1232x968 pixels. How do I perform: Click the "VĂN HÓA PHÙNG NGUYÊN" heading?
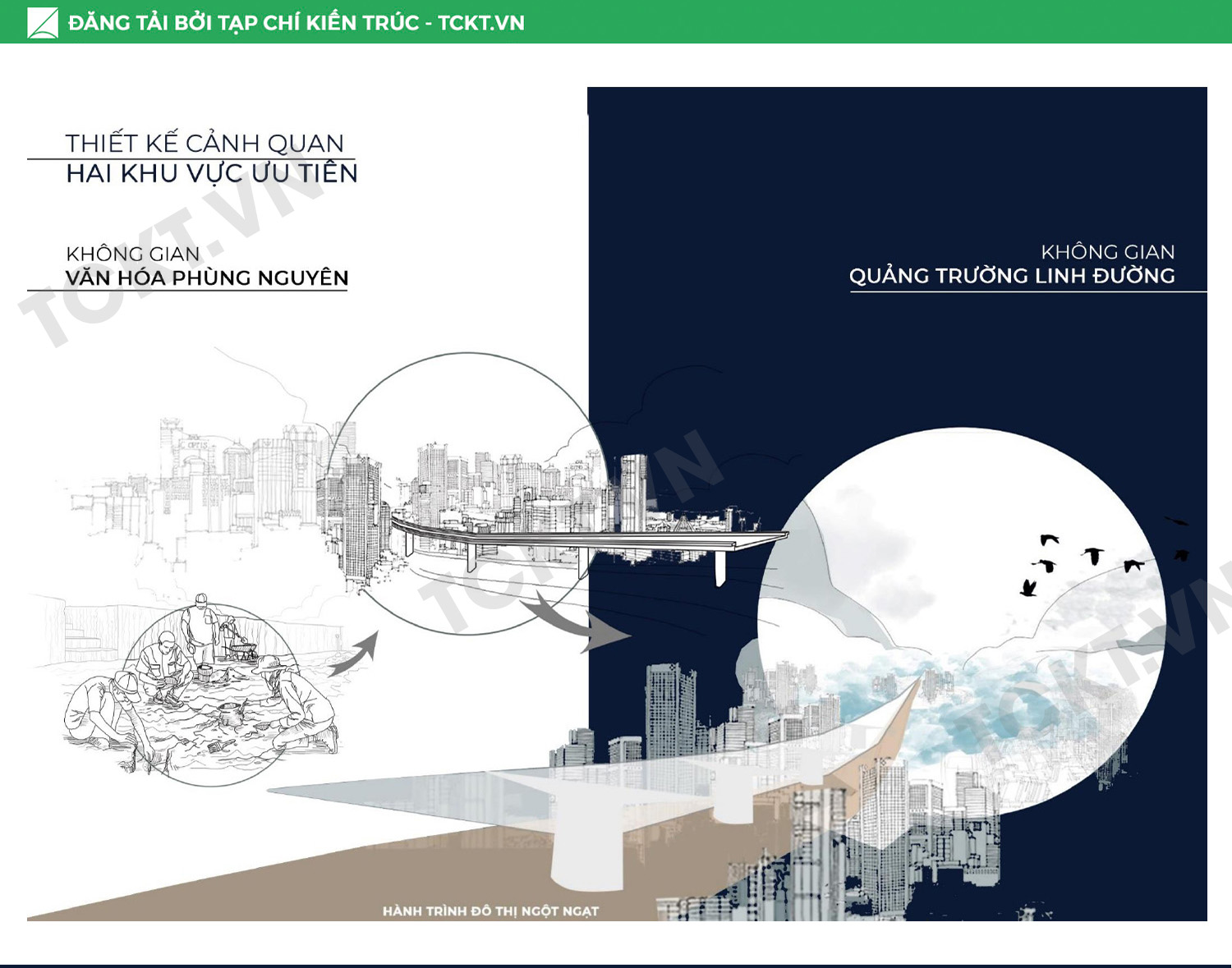207,278
